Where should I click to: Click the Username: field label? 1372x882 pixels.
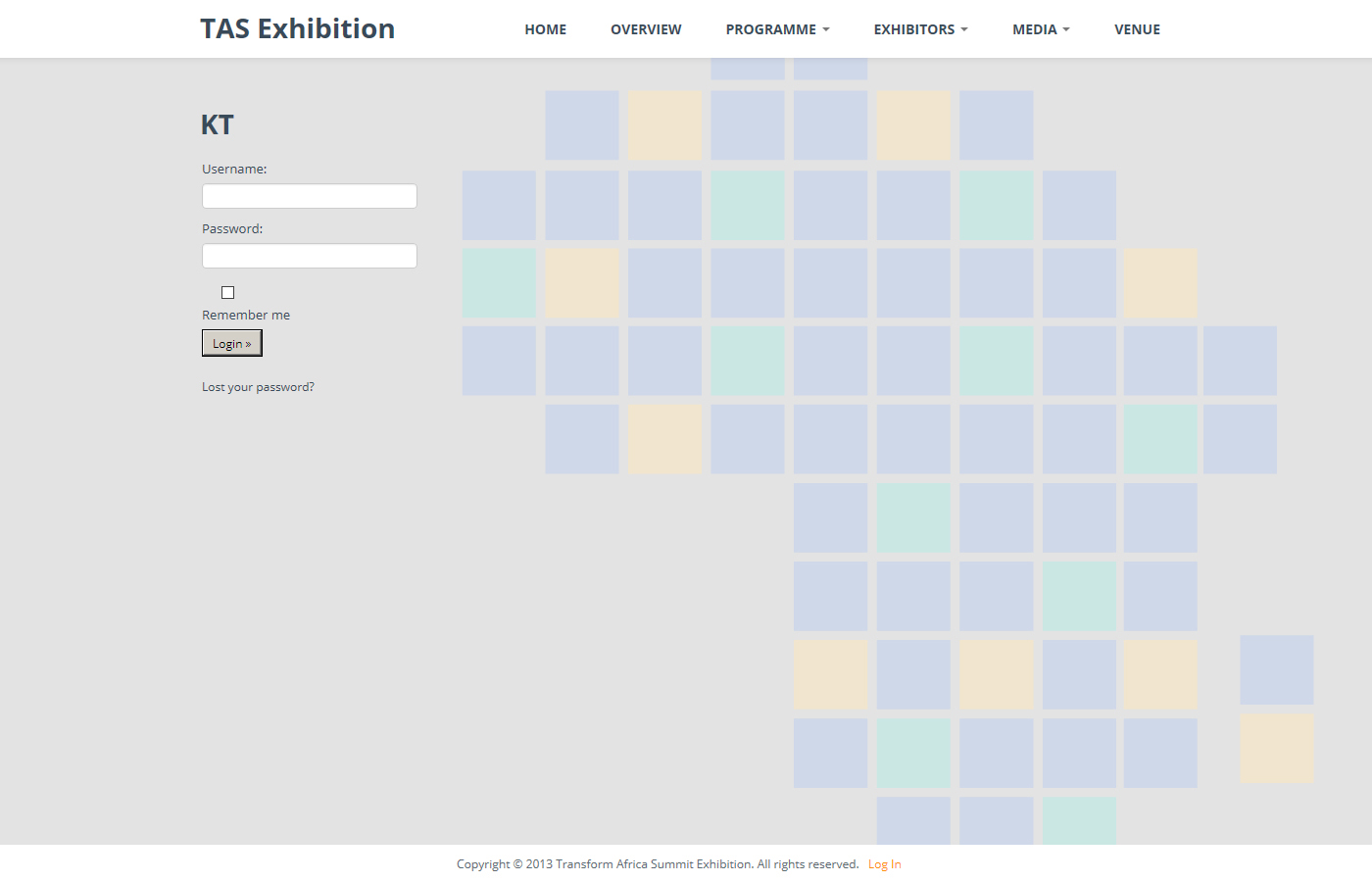tap(234, 169)
